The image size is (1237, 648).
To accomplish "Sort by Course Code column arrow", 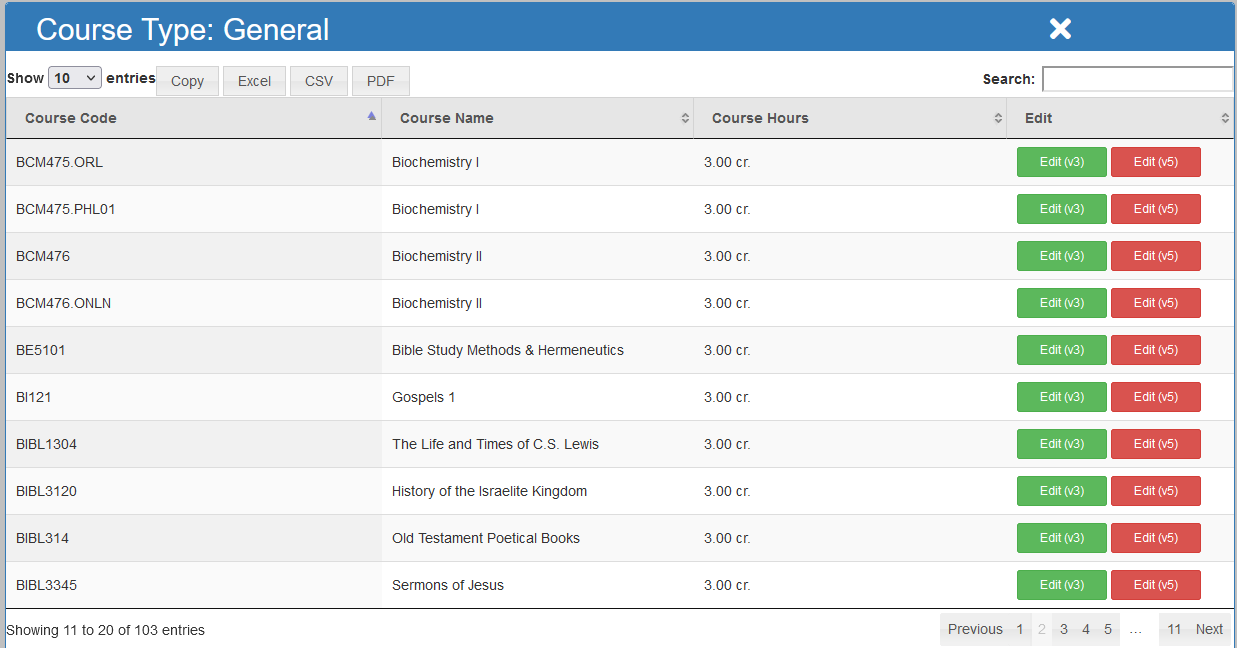I will tap(372, 117).
